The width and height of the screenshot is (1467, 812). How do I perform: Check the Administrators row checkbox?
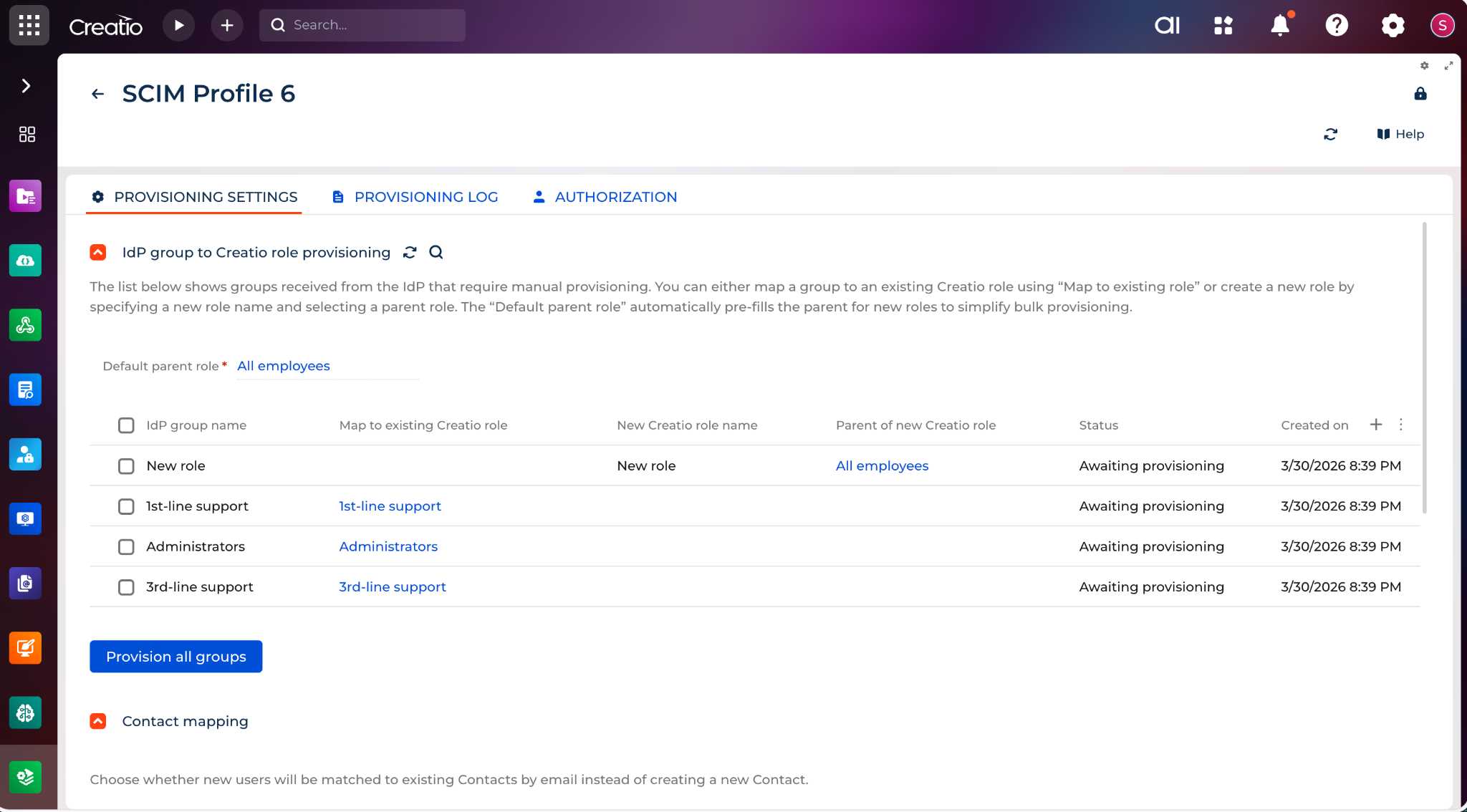pos(126,547)
